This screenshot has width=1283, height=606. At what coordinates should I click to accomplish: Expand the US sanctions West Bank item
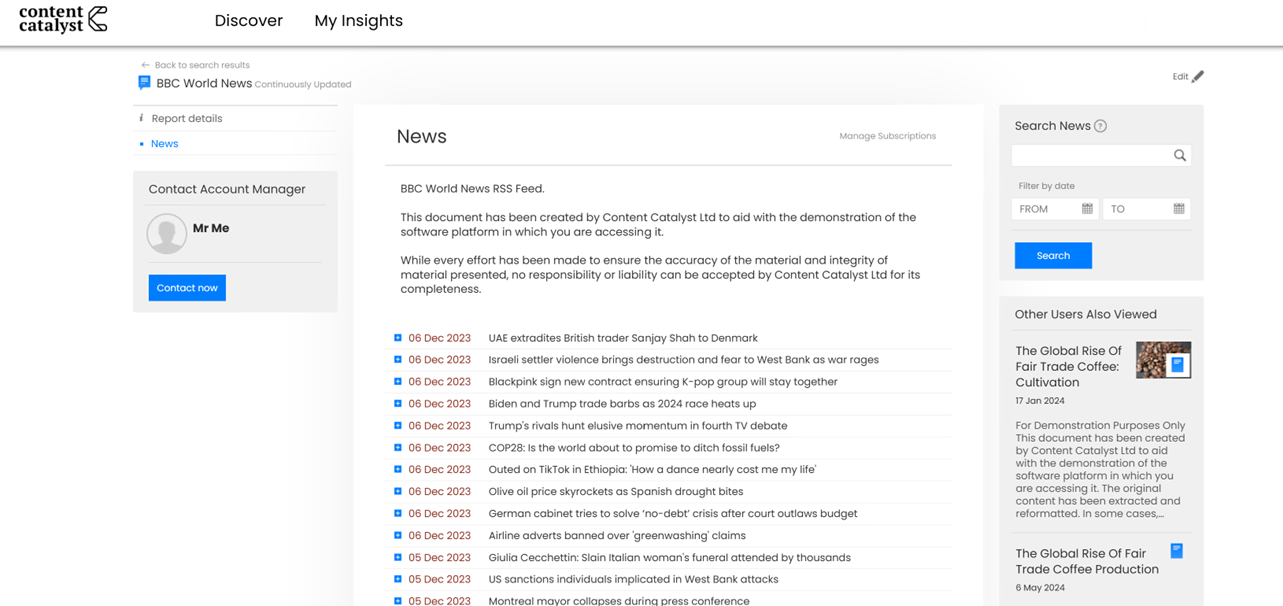tap(398, 579)
